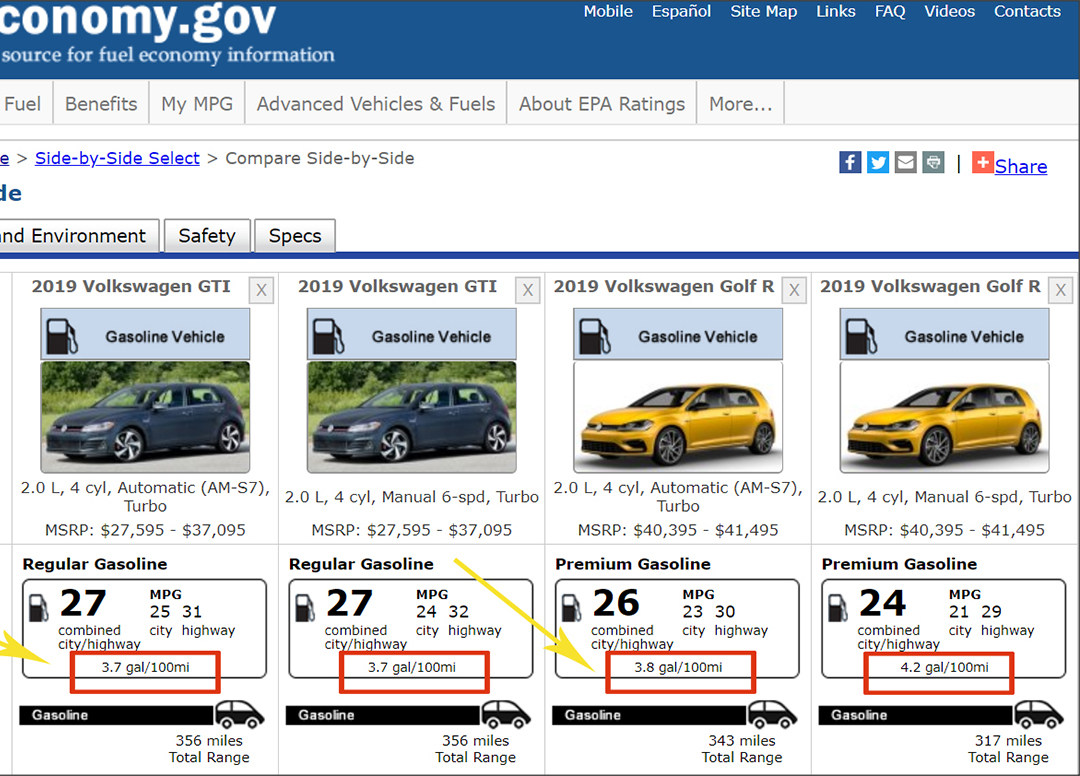Go to the Site Map link
The height and width of the screenshot is (776, 1080).
click(x=764, y=12)
